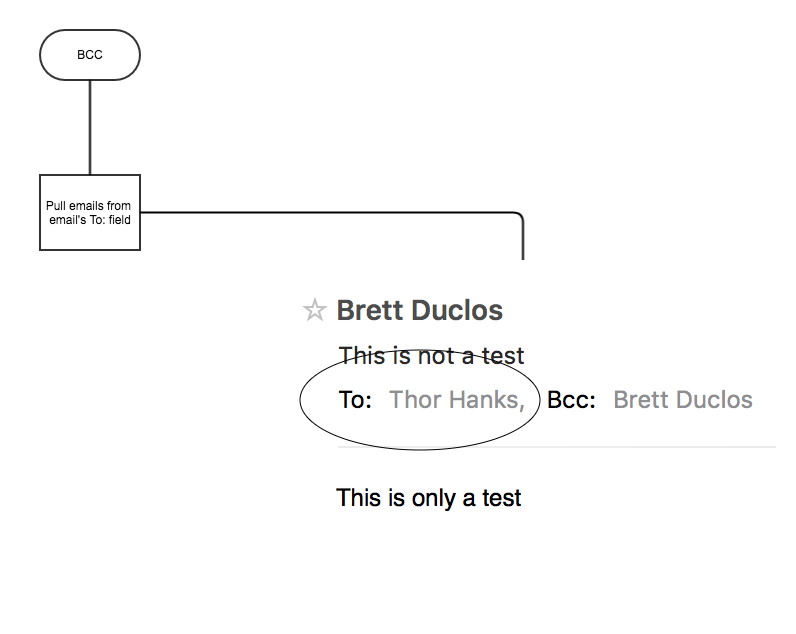Select the 'Pull emails from' box
The width and height of the screenshot is (796, 634).
(x=90, y=212)
